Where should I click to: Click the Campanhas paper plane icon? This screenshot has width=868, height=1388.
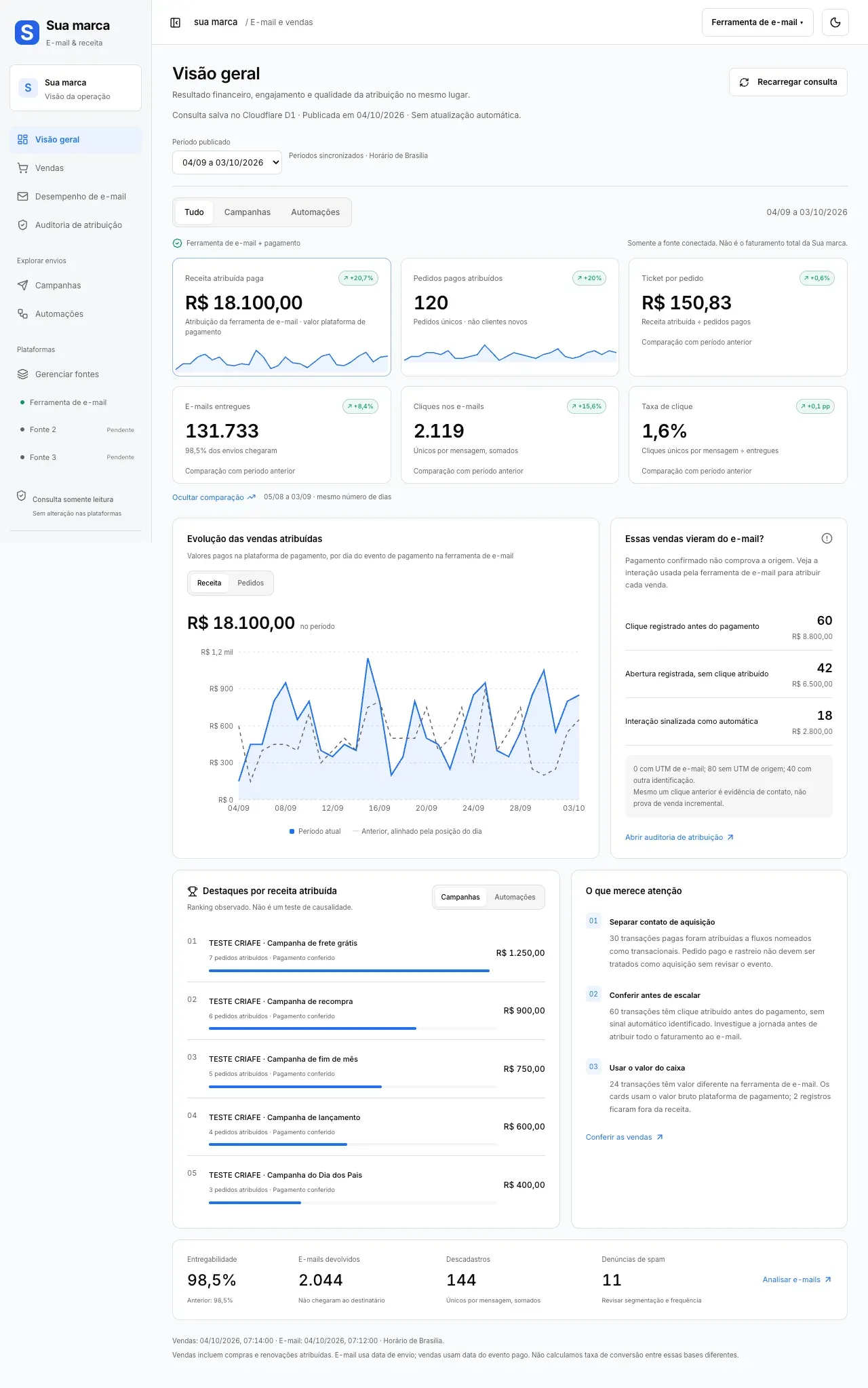coord(22,286)
